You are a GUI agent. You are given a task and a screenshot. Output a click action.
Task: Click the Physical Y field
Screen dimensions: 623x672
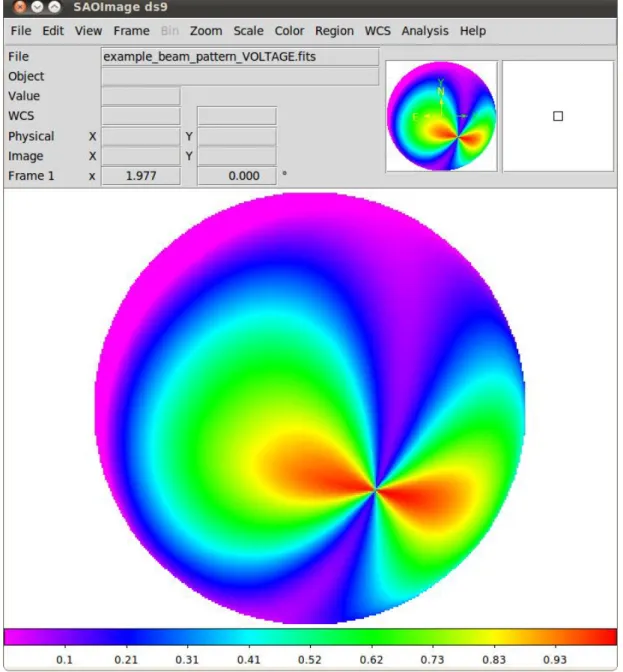(x=237, y=136)
